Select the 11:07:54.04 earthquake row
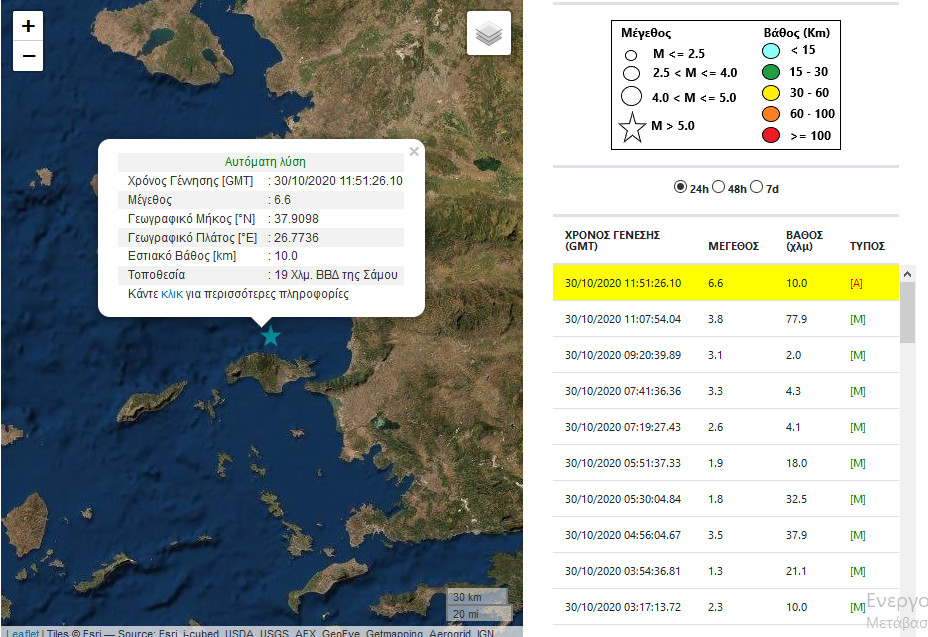Screen dimensions: 928x637 coord(725,319)
